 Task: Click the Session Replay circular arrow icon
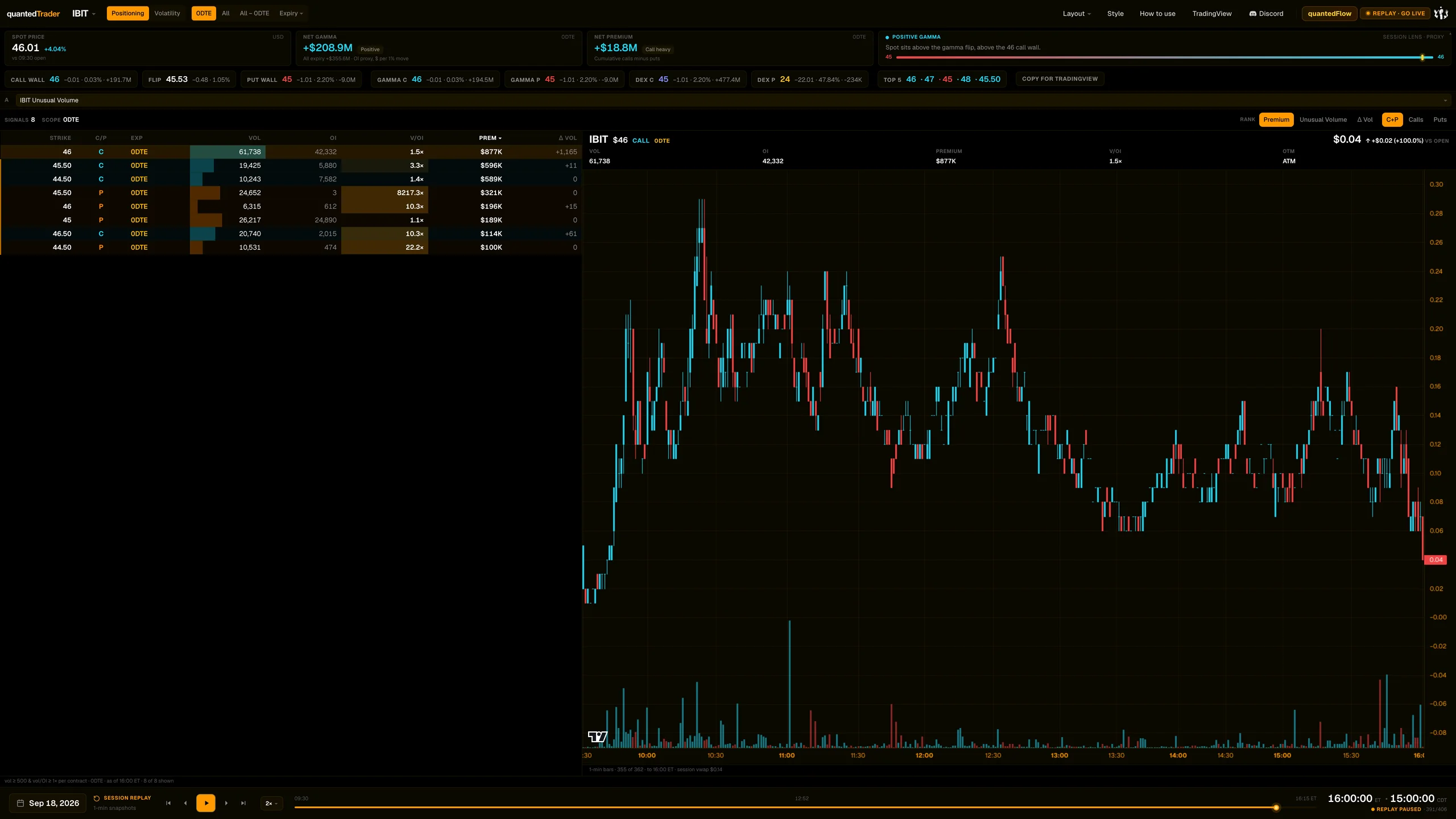pos(97,798)
